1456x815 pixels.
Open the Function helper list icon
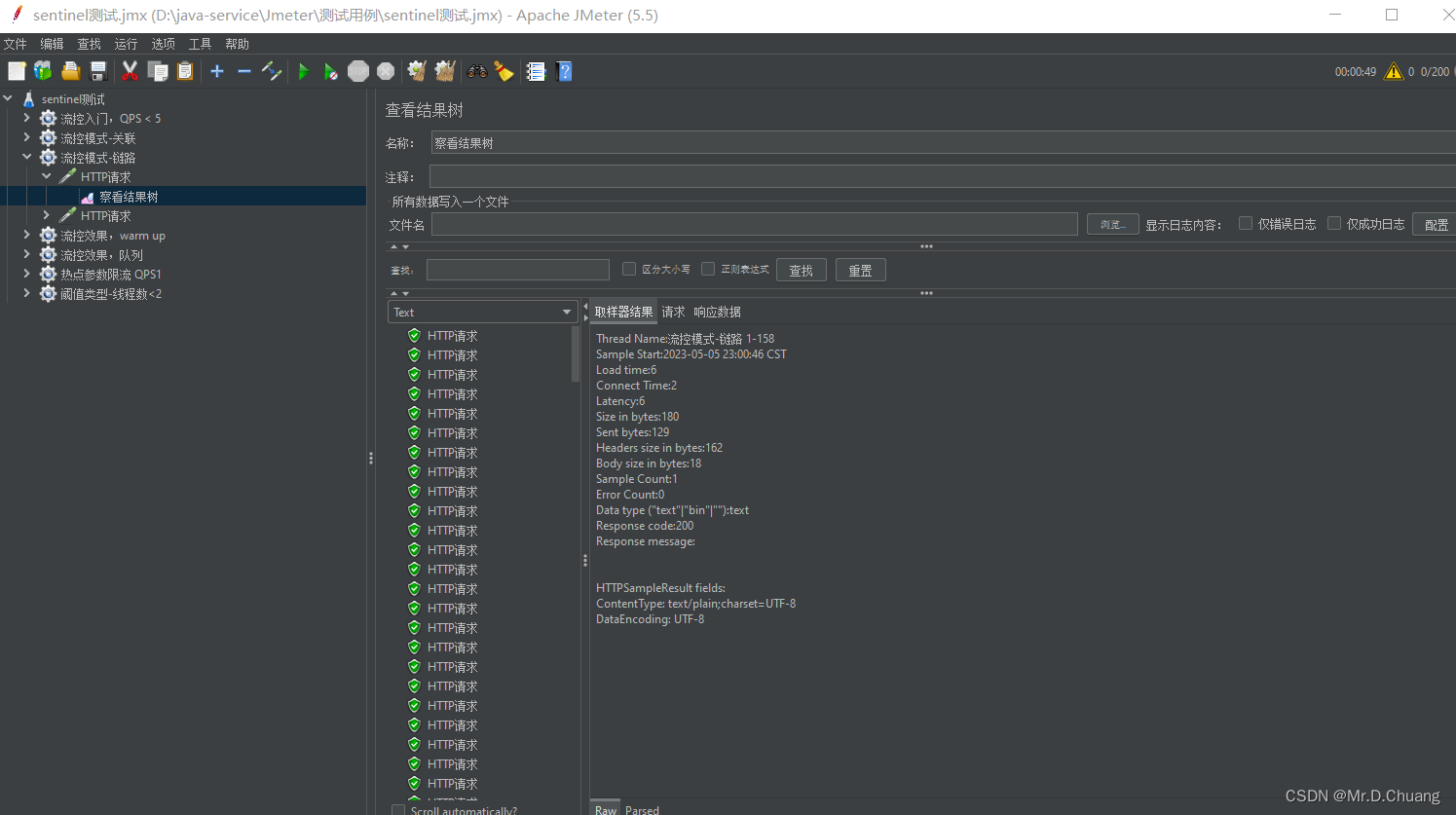click(536, 71)
